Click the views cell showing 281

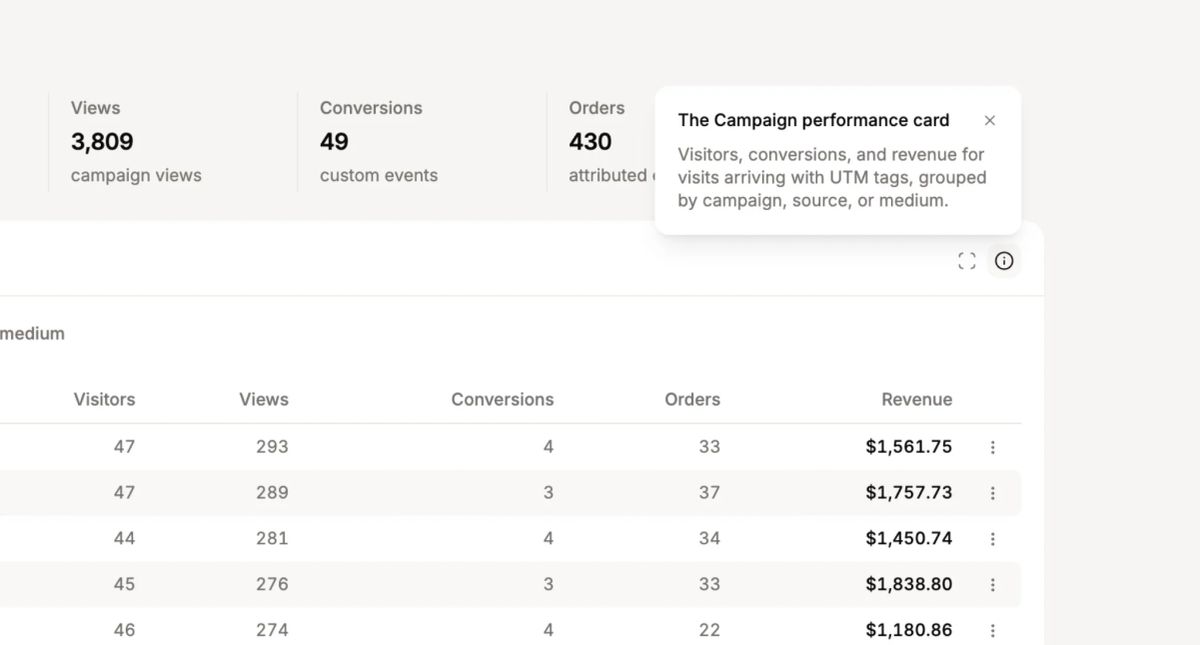[x=272, y=539]
